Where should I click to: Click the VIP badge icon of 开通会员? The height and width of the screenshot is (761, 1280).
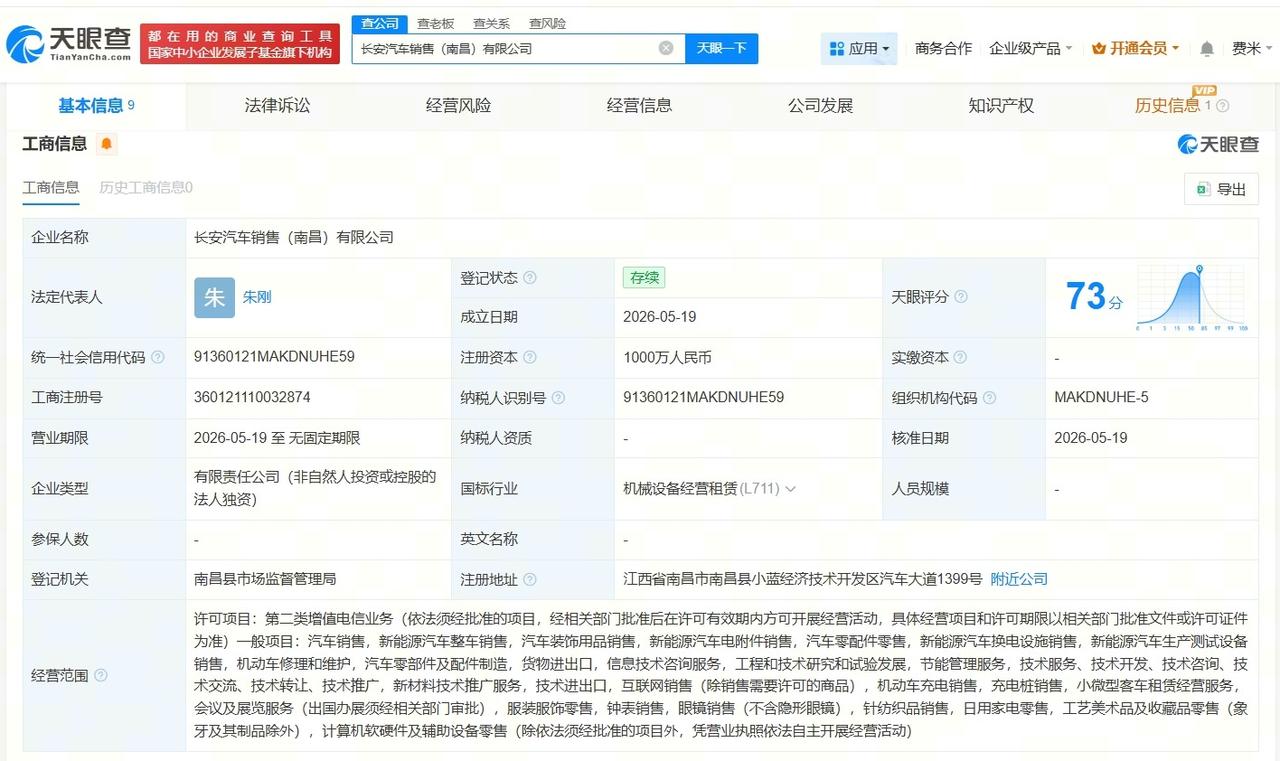pyautogui.click(x=1099, y=48)
